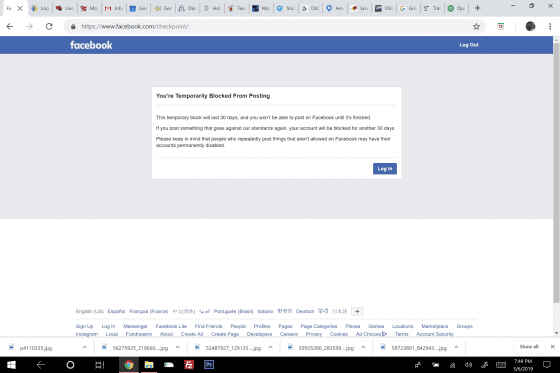This screenshot has width=560, height=373.
Task: Click the Español language link
Action: (116, 311)
